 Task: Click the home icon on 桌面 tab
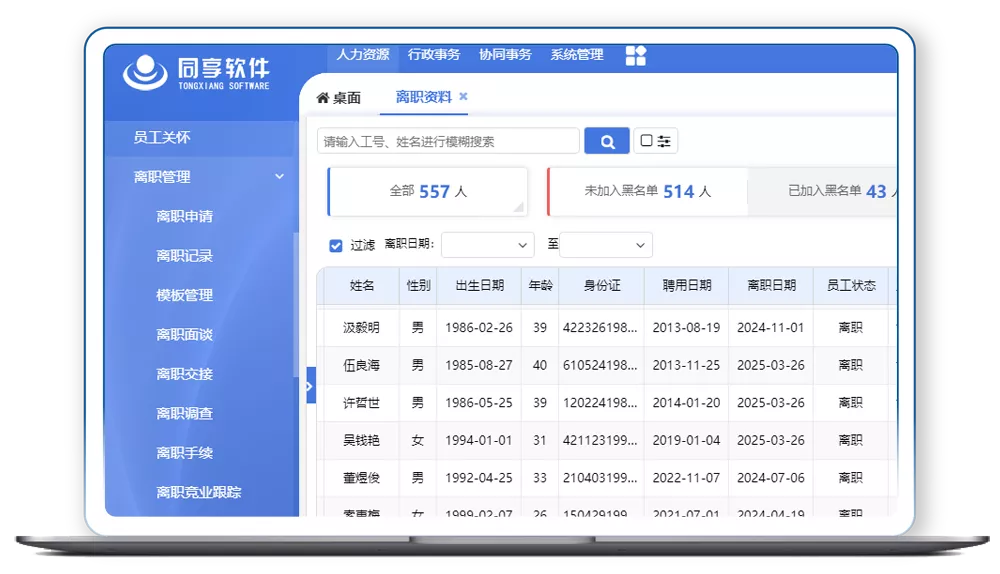point(323,98)
